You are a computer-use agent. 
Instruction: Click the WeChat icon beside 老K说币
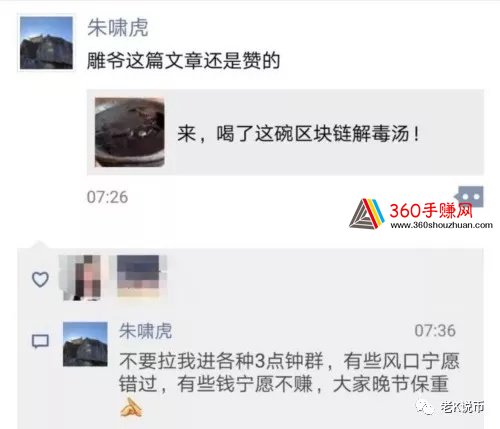[425, 407]
